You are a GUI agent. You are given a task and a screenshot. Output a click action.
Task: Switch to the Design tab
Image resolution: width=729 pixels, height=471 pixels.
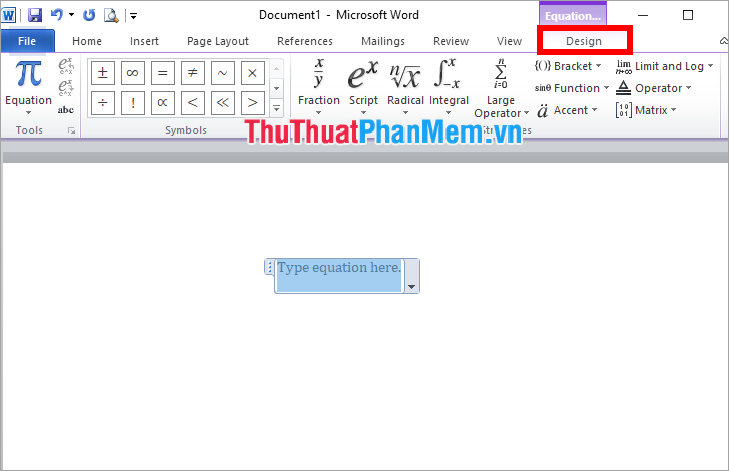click(x=583, y=41)
